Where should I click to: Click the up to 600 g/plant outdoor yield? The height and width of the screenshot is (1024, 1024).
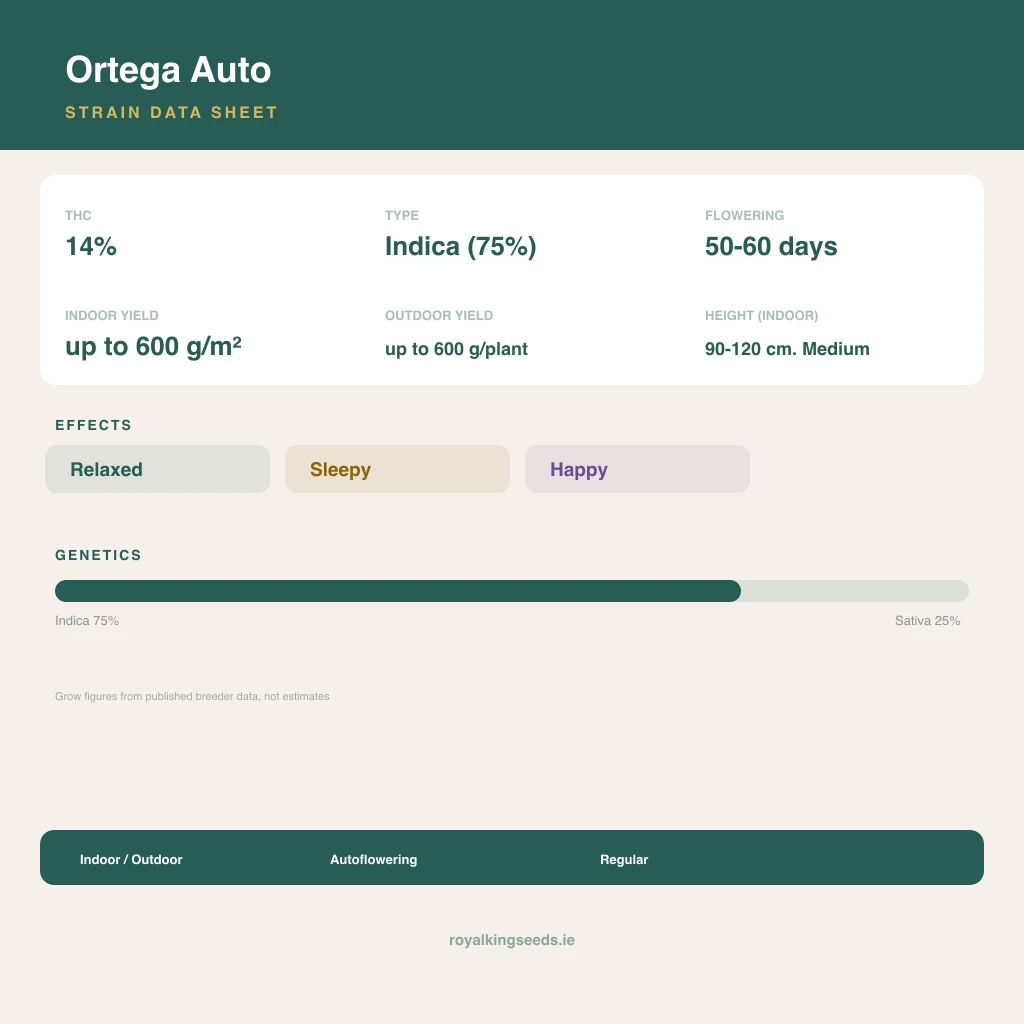click(x=456, y=349)
